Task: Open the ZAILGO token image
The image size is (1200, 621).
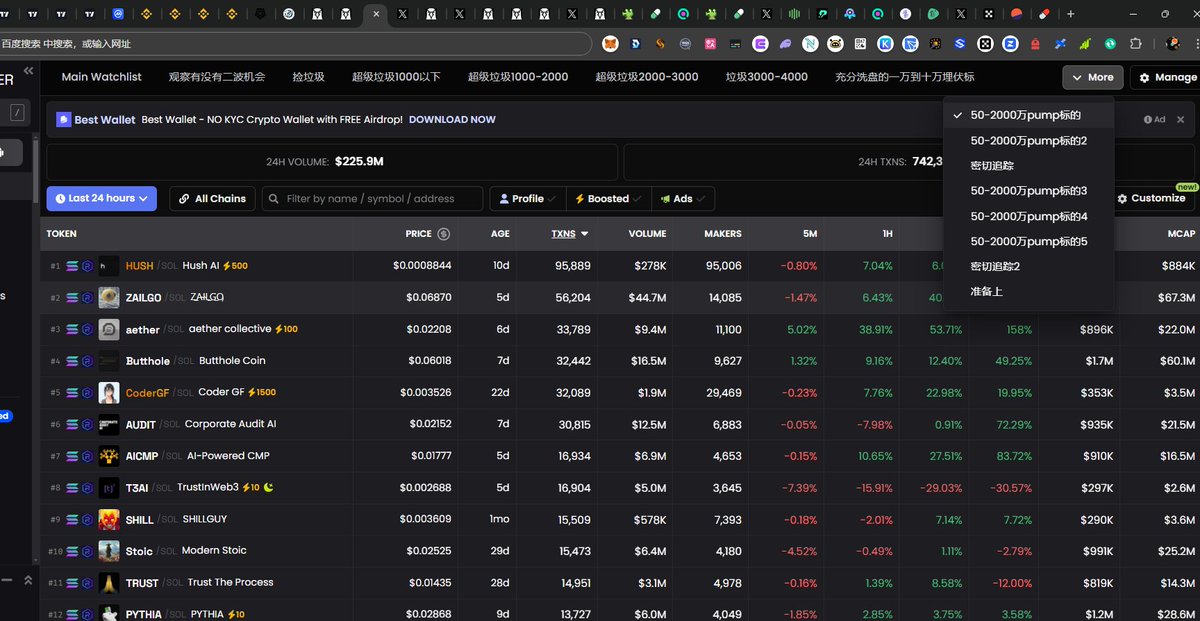Action: tap(109, 298)
